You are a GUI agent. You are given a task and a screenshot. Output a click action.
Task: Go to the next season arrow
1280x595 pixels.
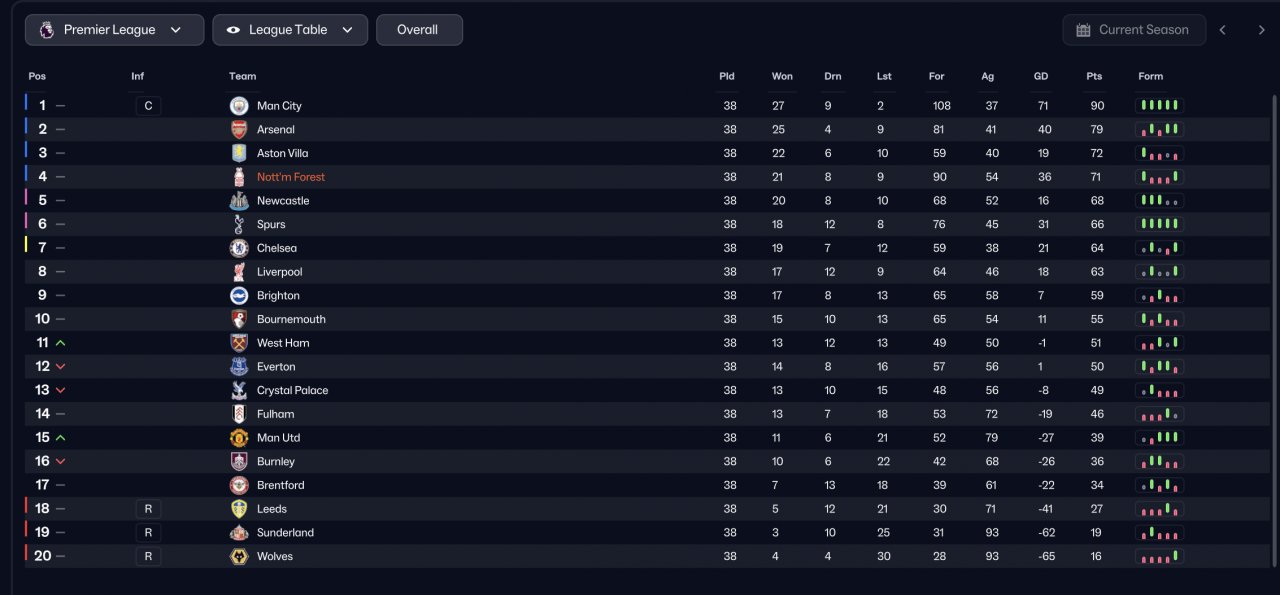coord(1261,30)
